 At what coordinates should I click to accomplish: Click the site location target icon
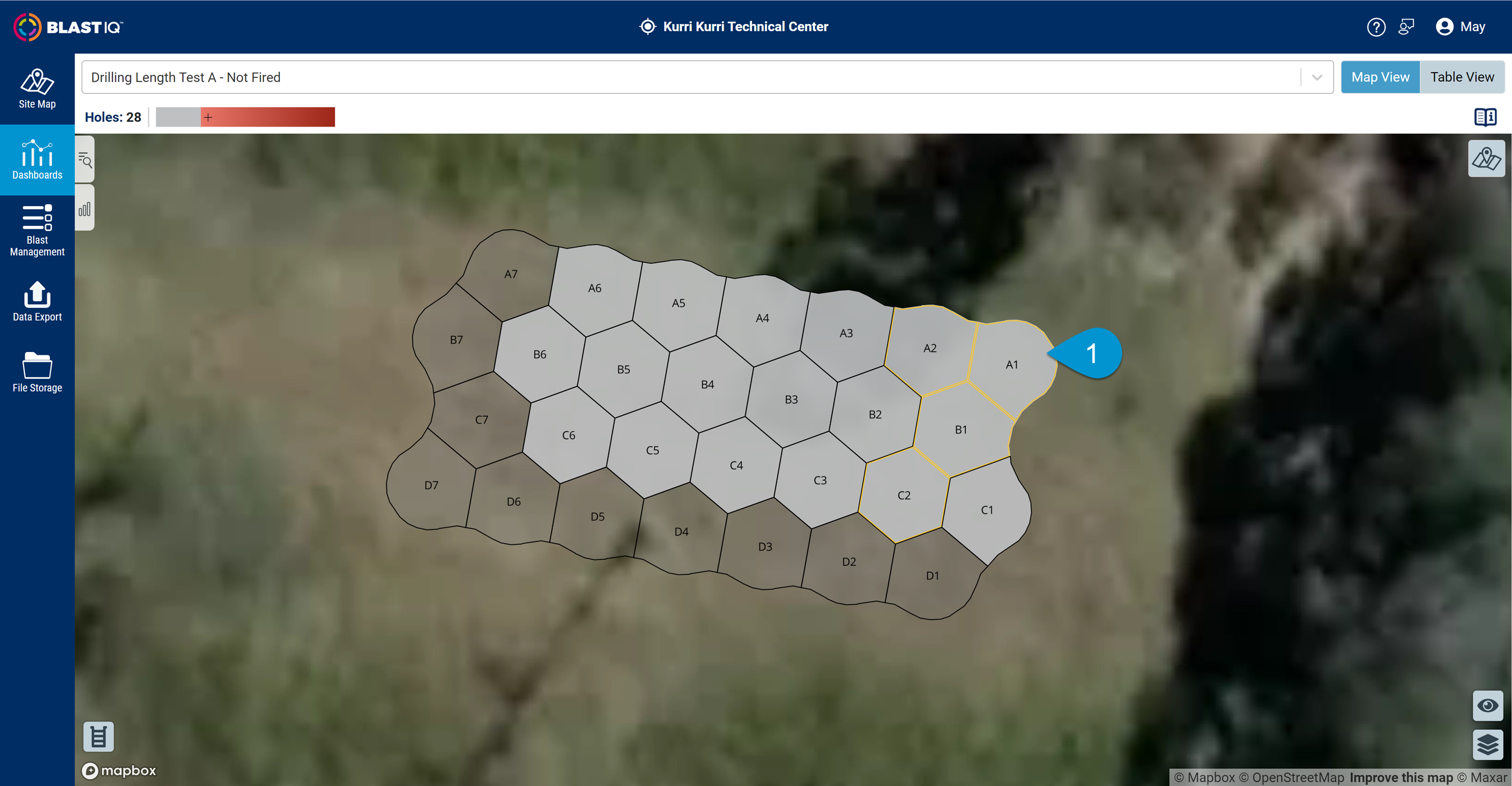(647, 27)
